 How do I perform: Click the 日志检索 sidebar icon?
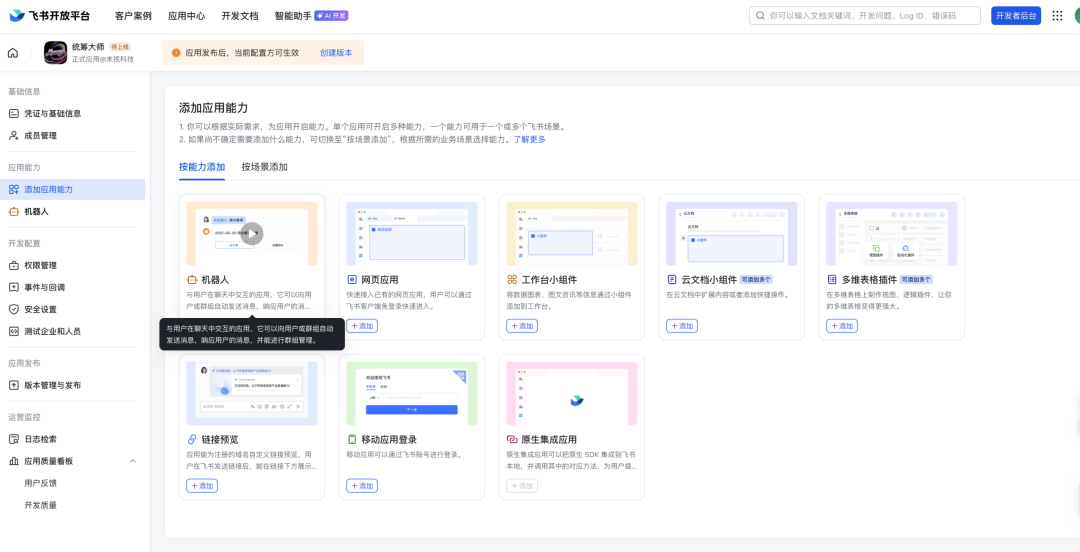[13, 439]
